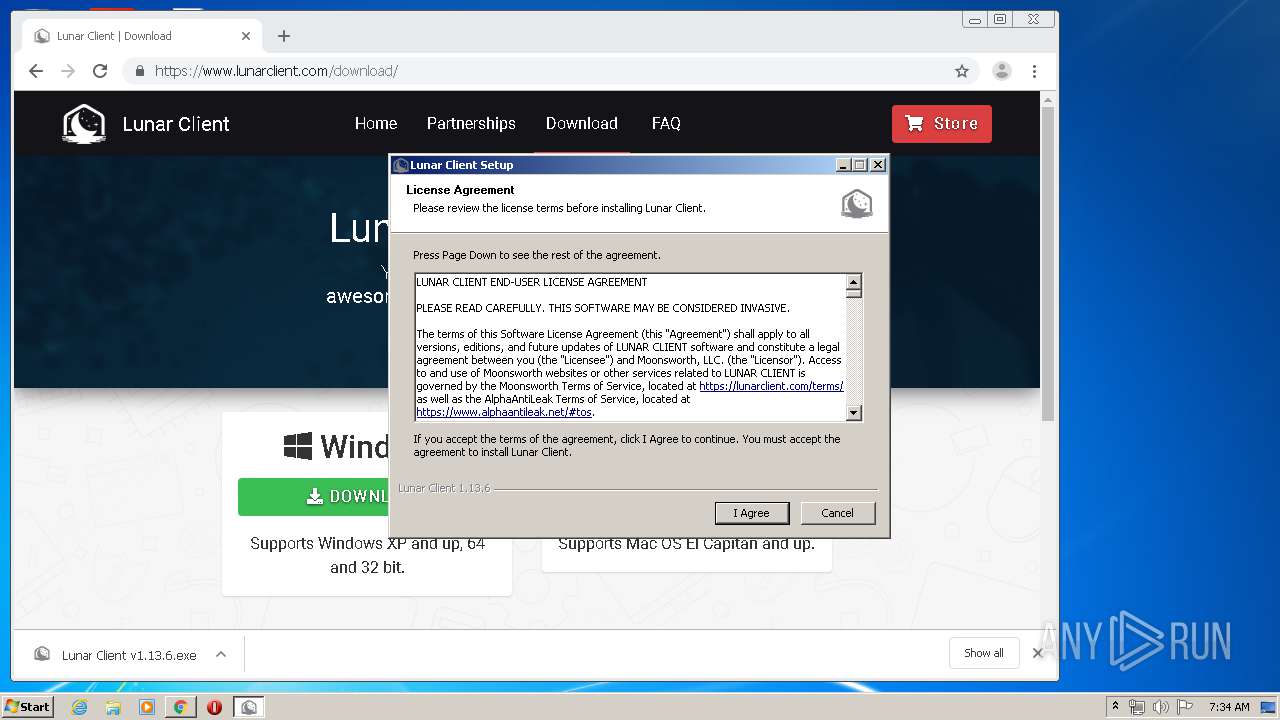The width and height of the screenshot is (1280, 720).
Task: Open the alphaantileak.net/#tos link
Action: 504,412
